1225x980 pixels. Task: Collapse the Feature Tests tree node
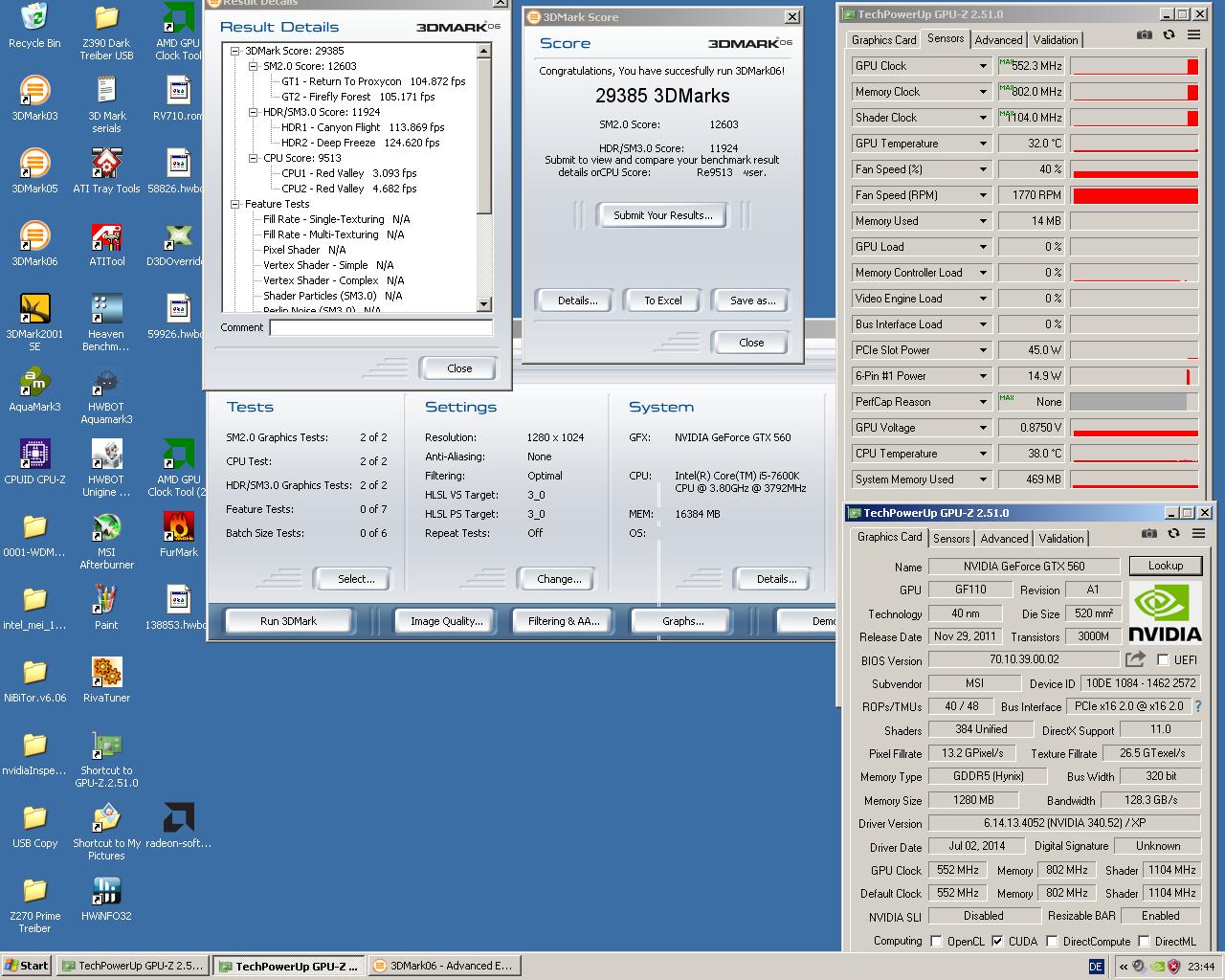[x=235, y=204]
